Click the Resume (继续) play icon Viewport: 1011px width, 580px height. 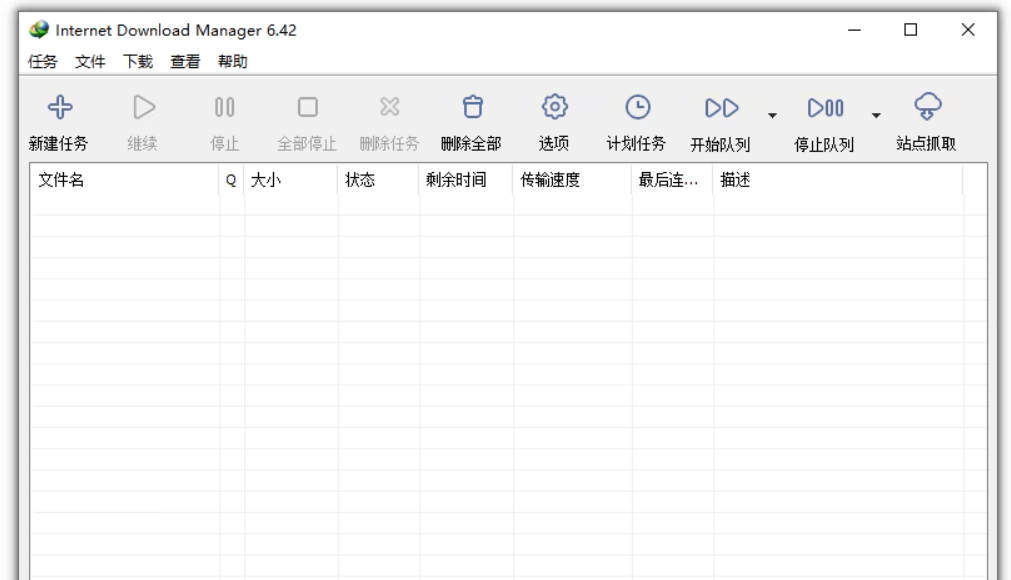tap(143, 107)
